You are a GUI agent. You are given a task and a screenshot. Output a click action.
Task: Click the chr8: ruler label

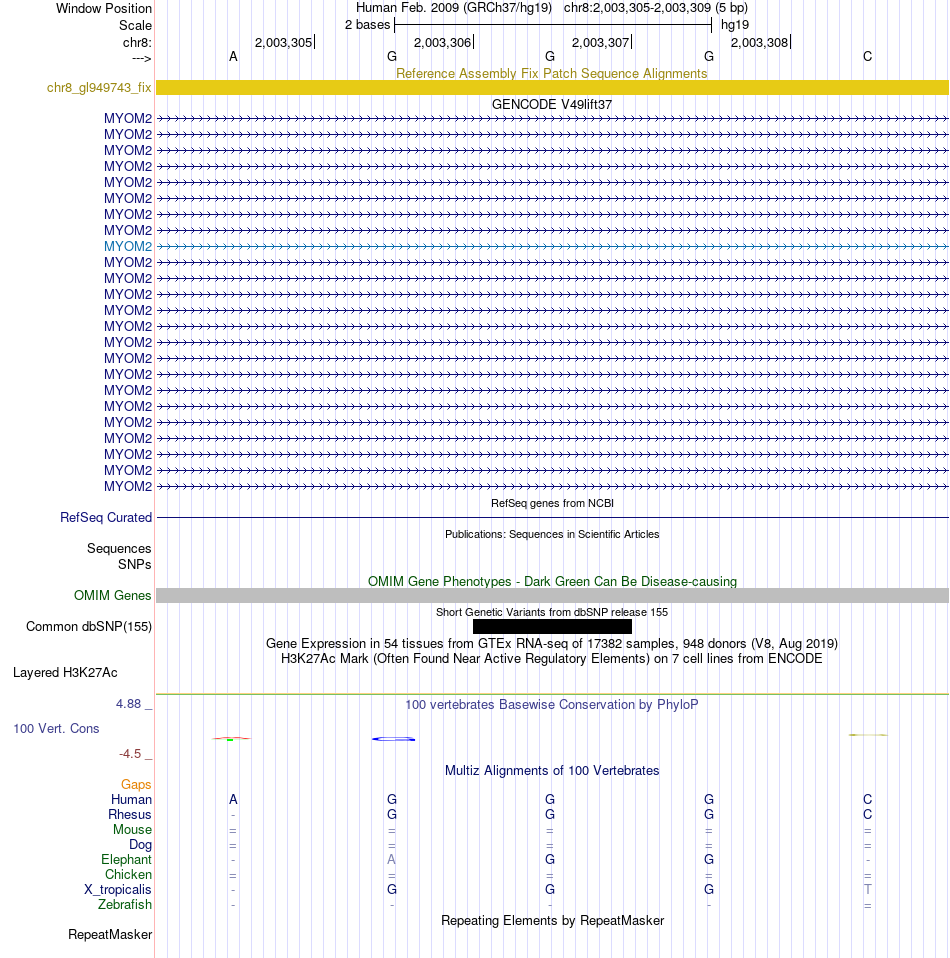137,43
